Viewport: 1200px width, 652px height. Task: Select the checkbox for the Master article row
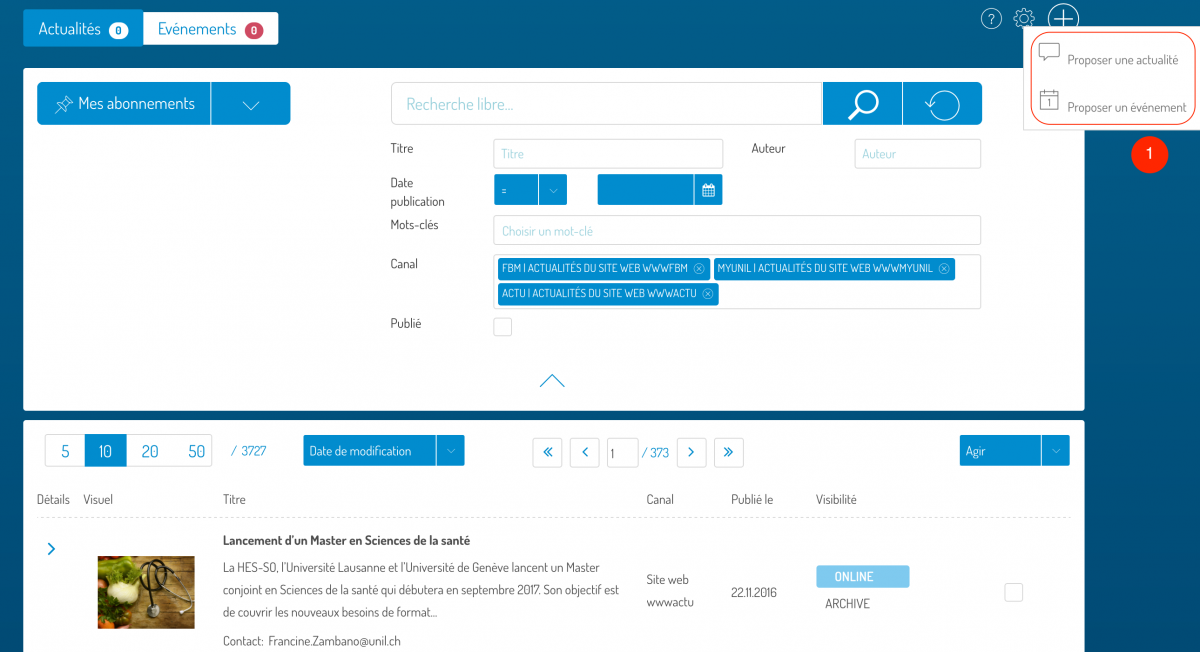(x=1013, y=592)
